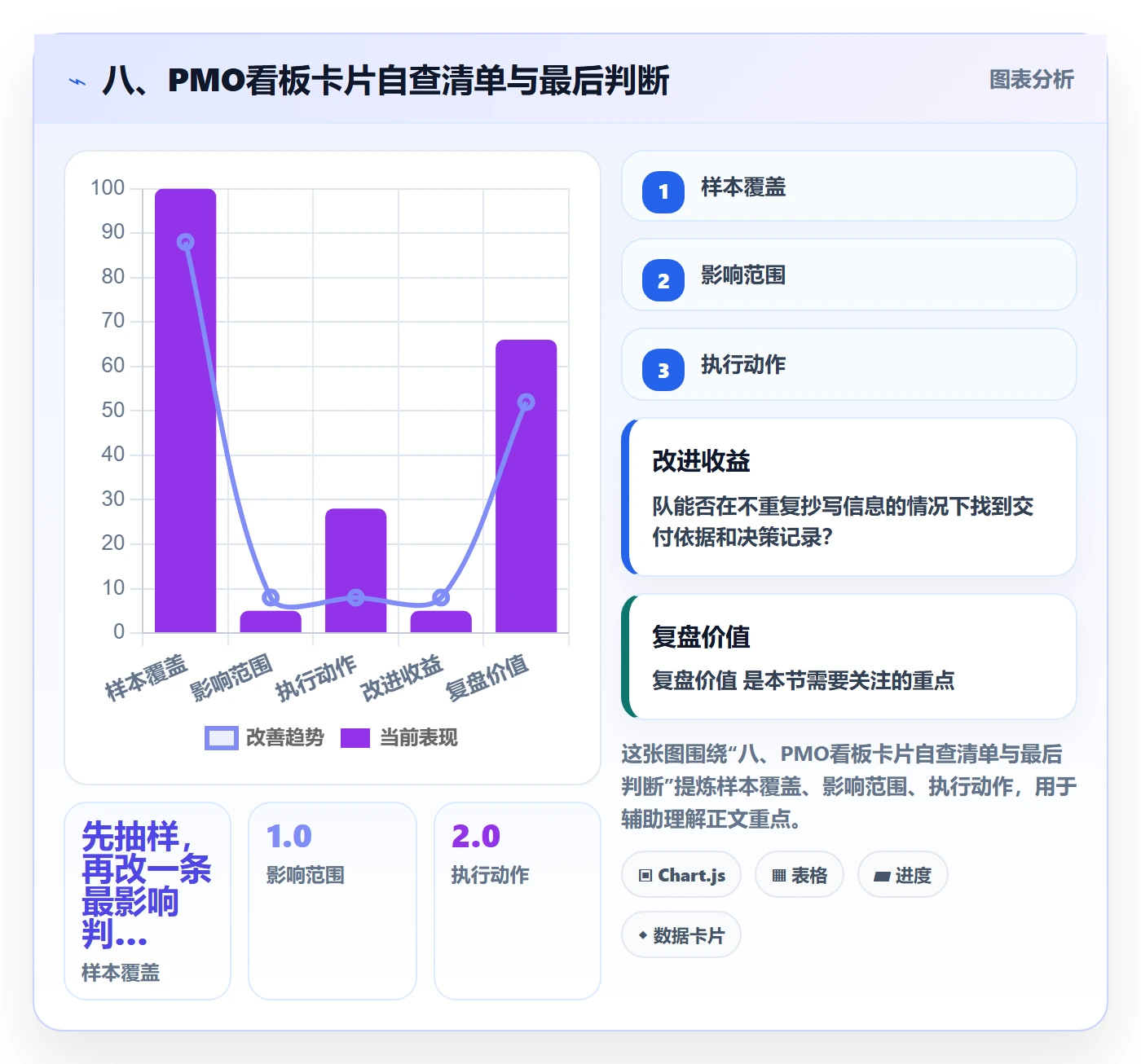Open the 样本覆盖 list item numbered 1
Image resolution: width=1141 pixels, height=1064 pixels.
point(849,186)
